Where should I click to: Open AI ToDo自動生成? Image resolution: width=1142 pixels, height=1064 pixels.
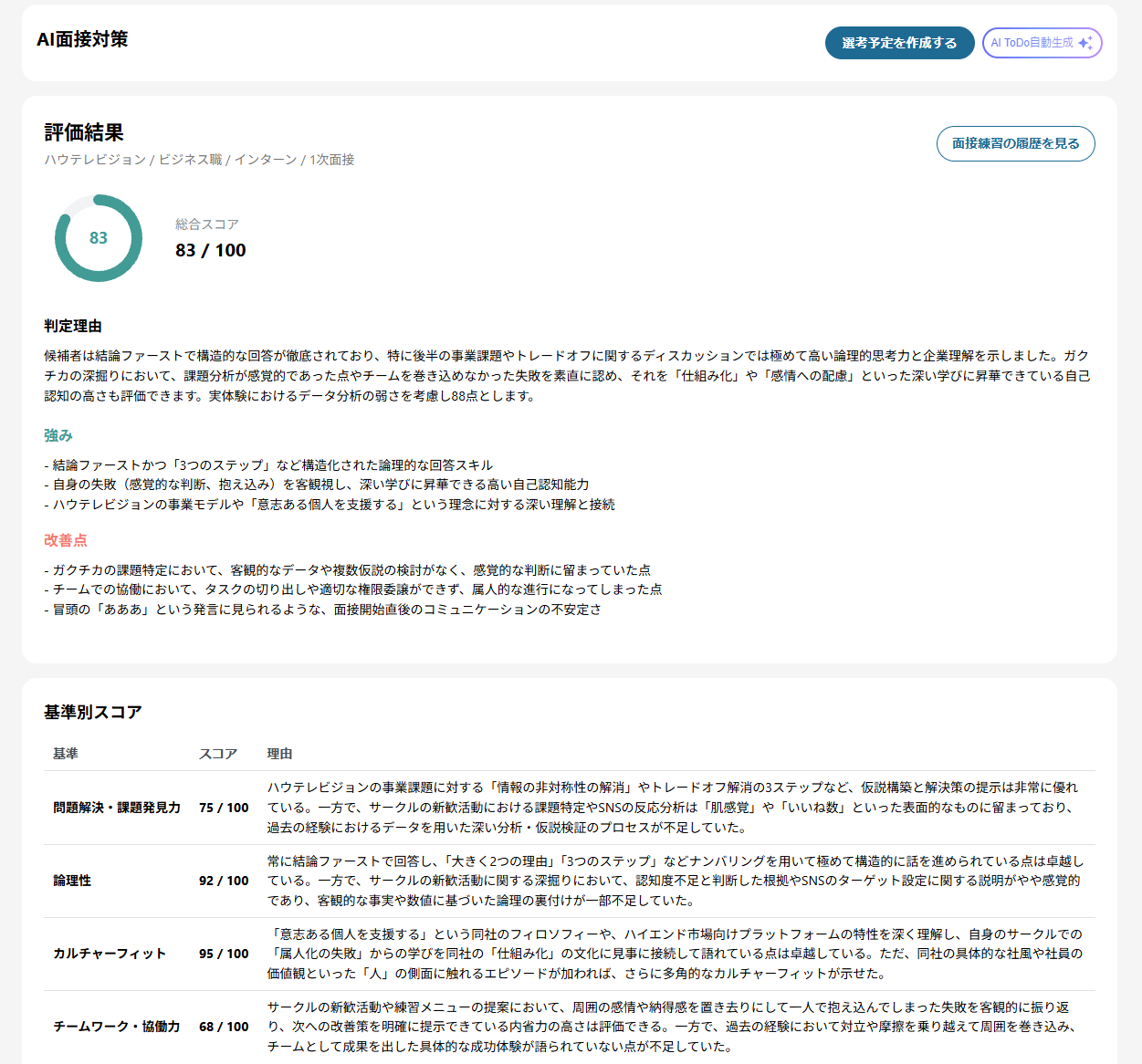coord(1042,43)
